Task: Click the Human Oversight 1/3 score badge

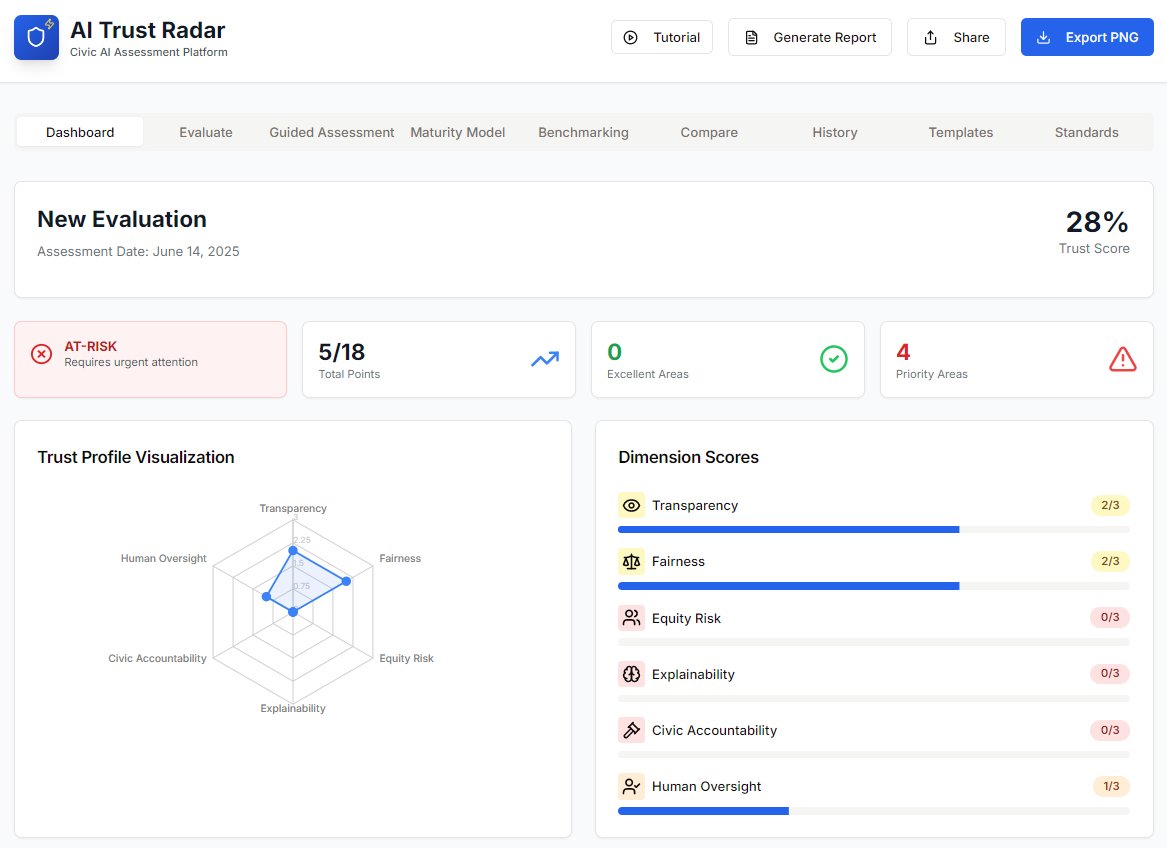Action: [x=1111, y=785]
